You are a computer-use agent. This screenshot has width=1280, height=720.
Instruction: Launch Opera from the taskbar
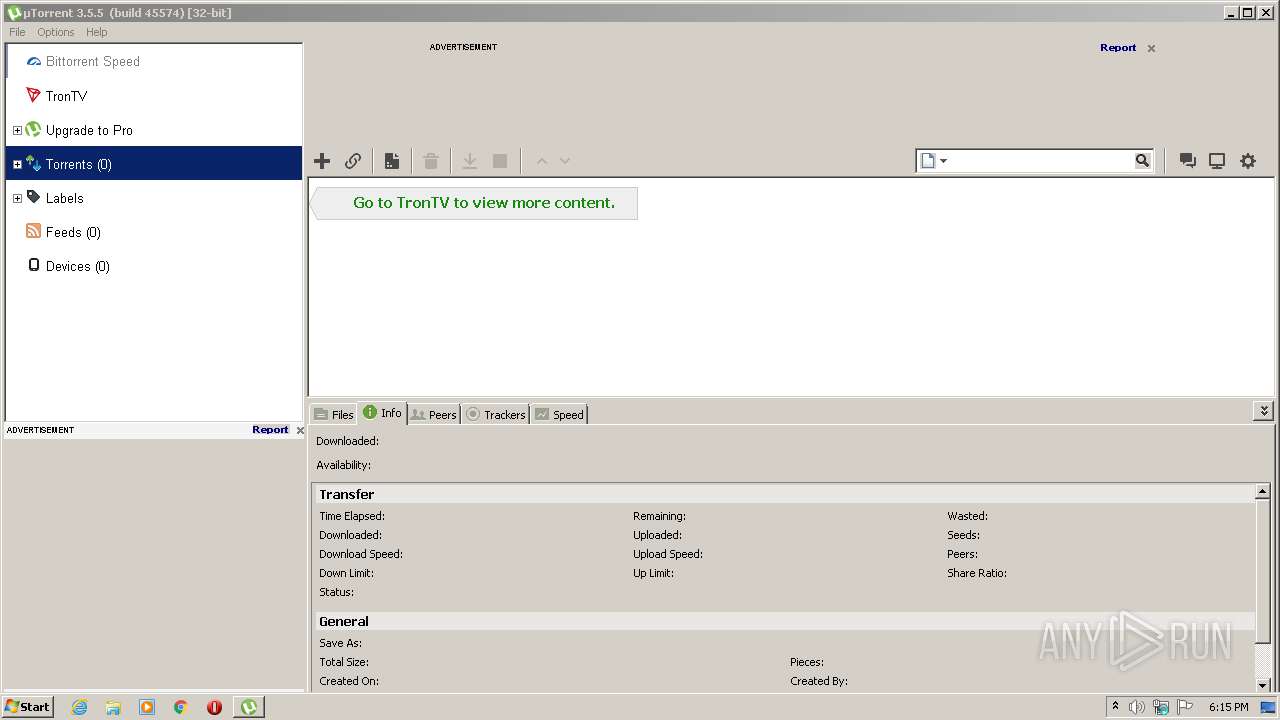(214, 707)
